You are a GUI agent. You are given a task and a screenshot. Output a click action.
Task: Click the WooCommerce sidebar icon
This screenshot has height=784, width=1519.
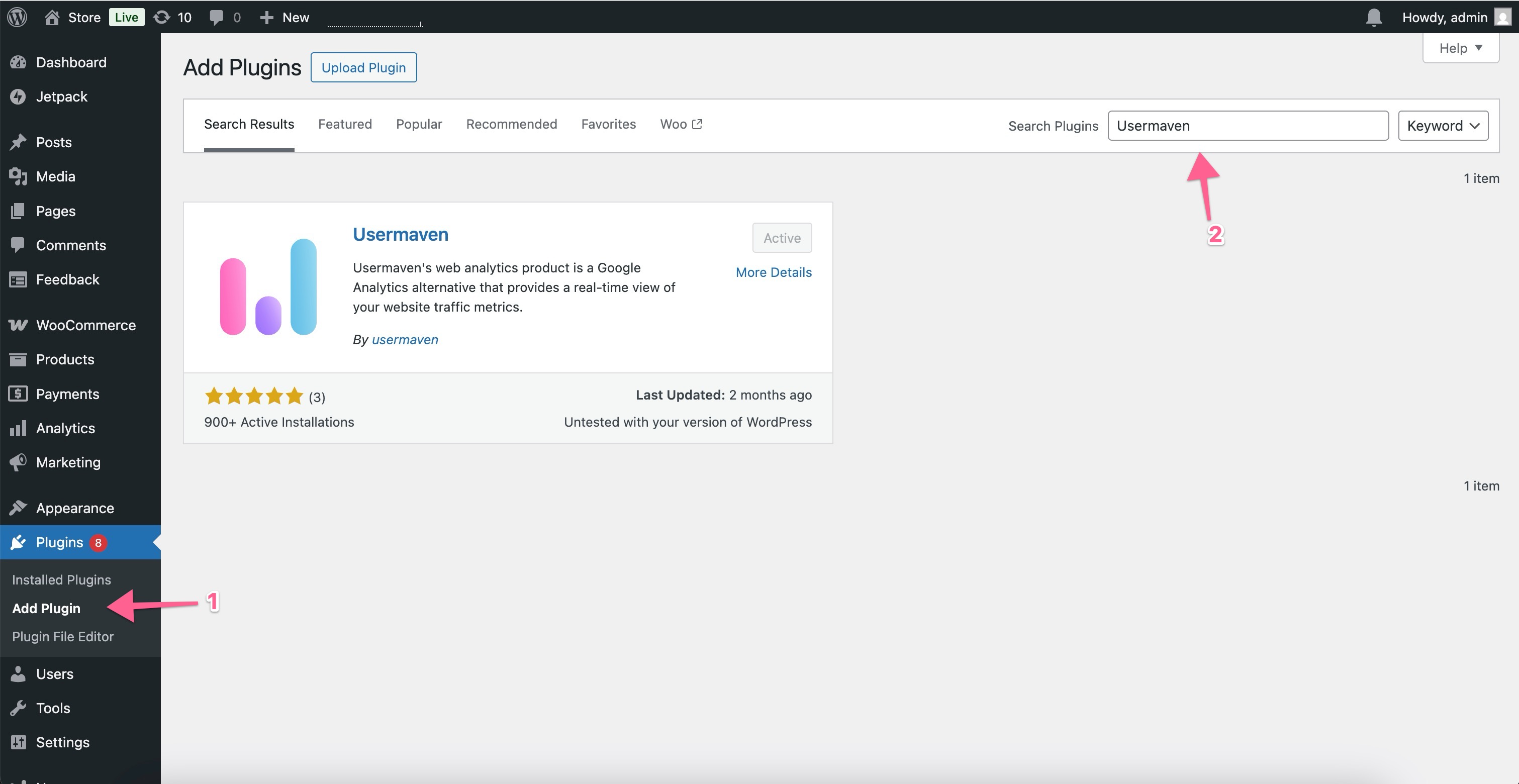[18, 325]
